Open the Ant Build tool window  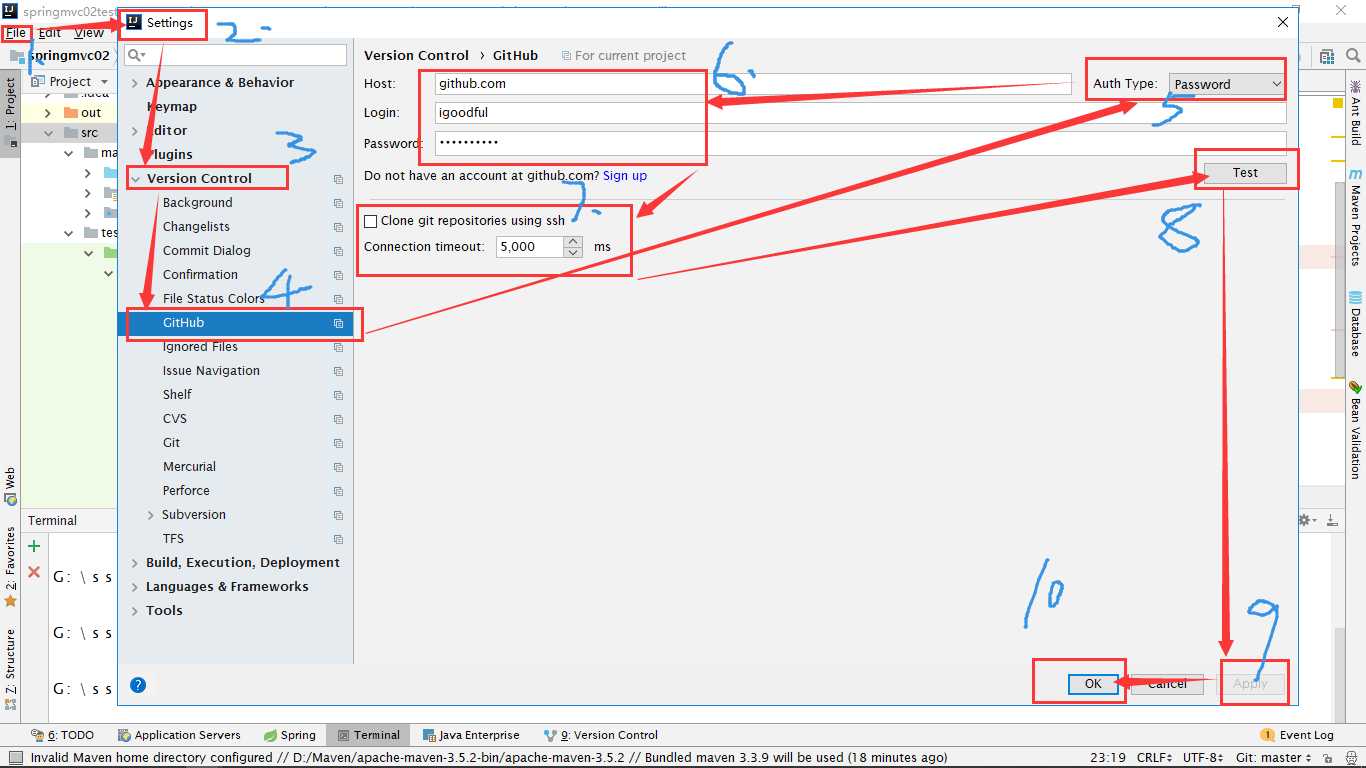click(1355, 112)
